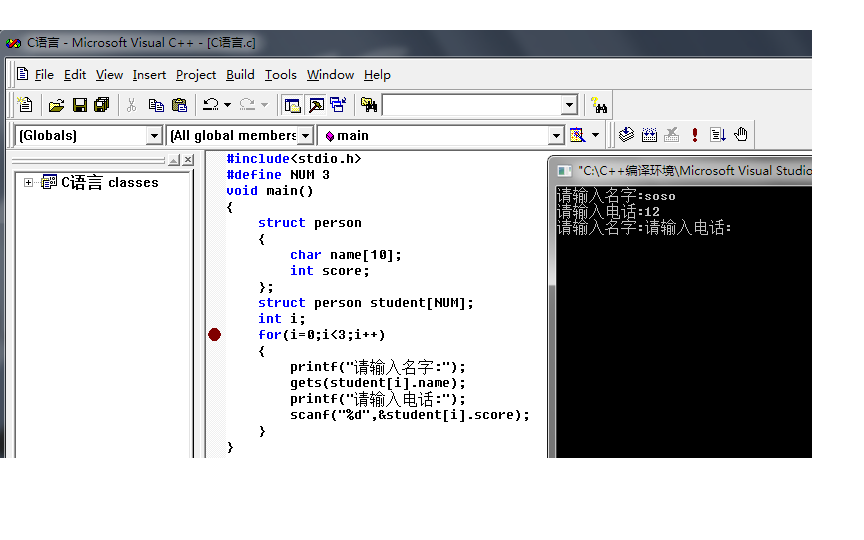Open the Tools menu

pos(280,75)
